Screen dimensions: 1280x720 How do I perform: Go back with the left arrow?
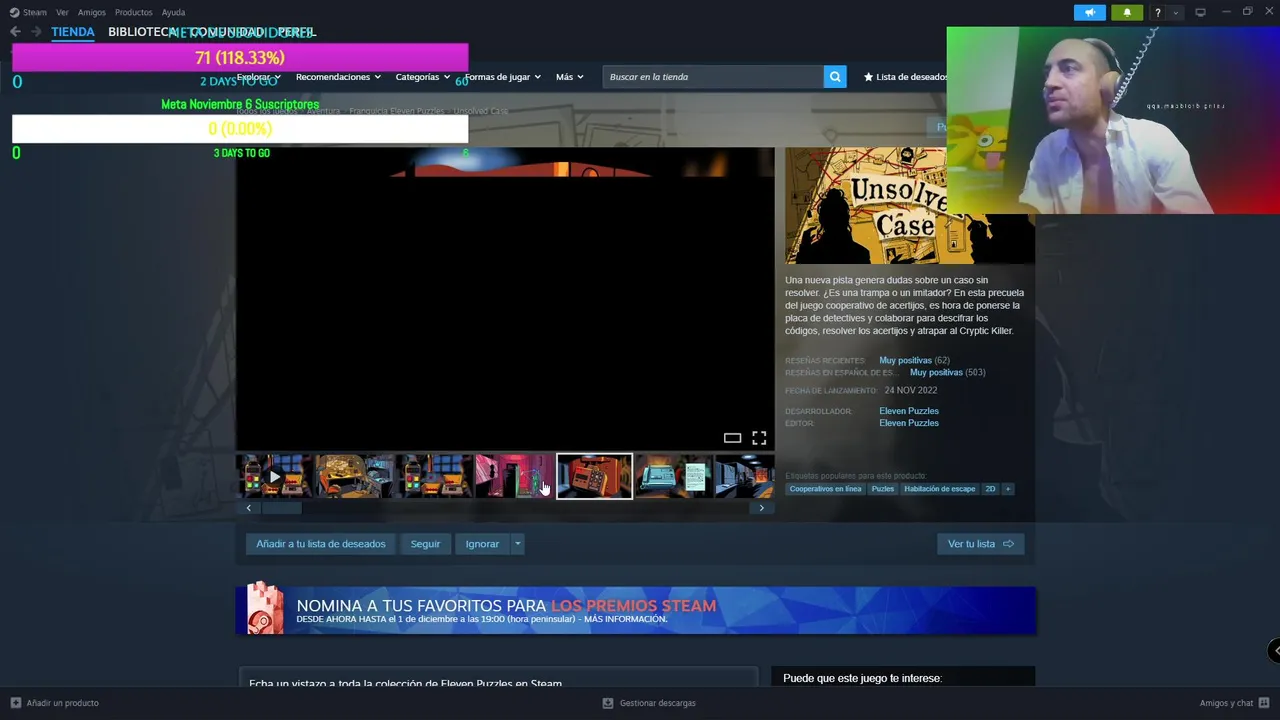[x=15, y=32]
